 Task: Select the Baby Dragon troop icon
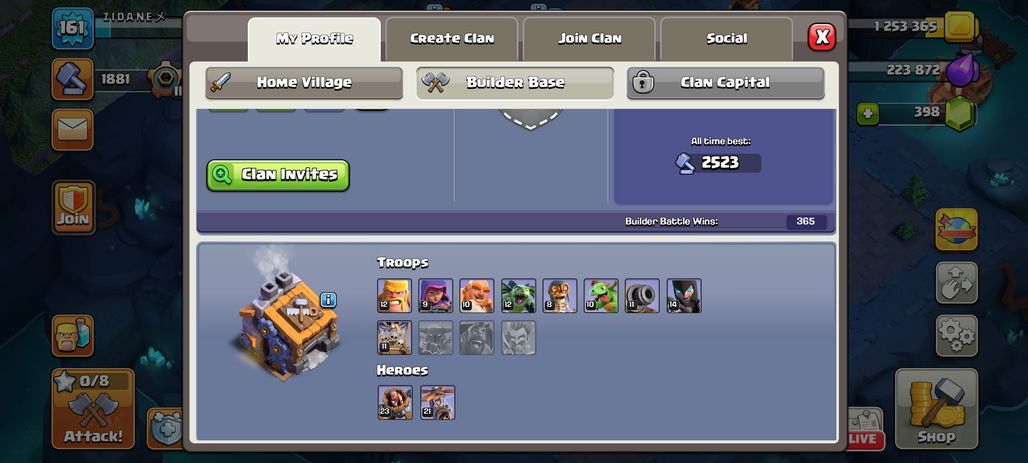coord(601,295)
